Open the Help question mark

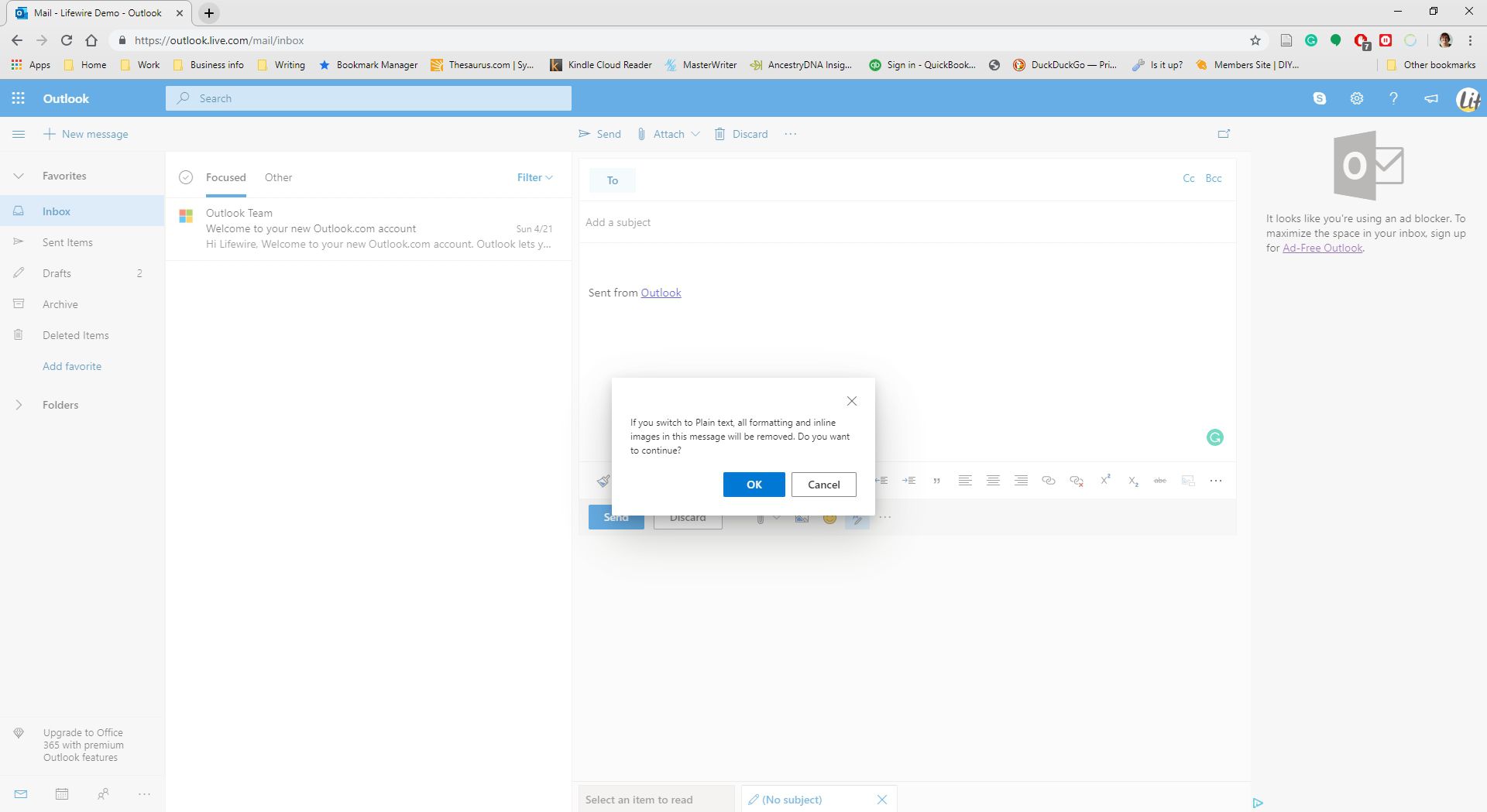(1393, 98)
